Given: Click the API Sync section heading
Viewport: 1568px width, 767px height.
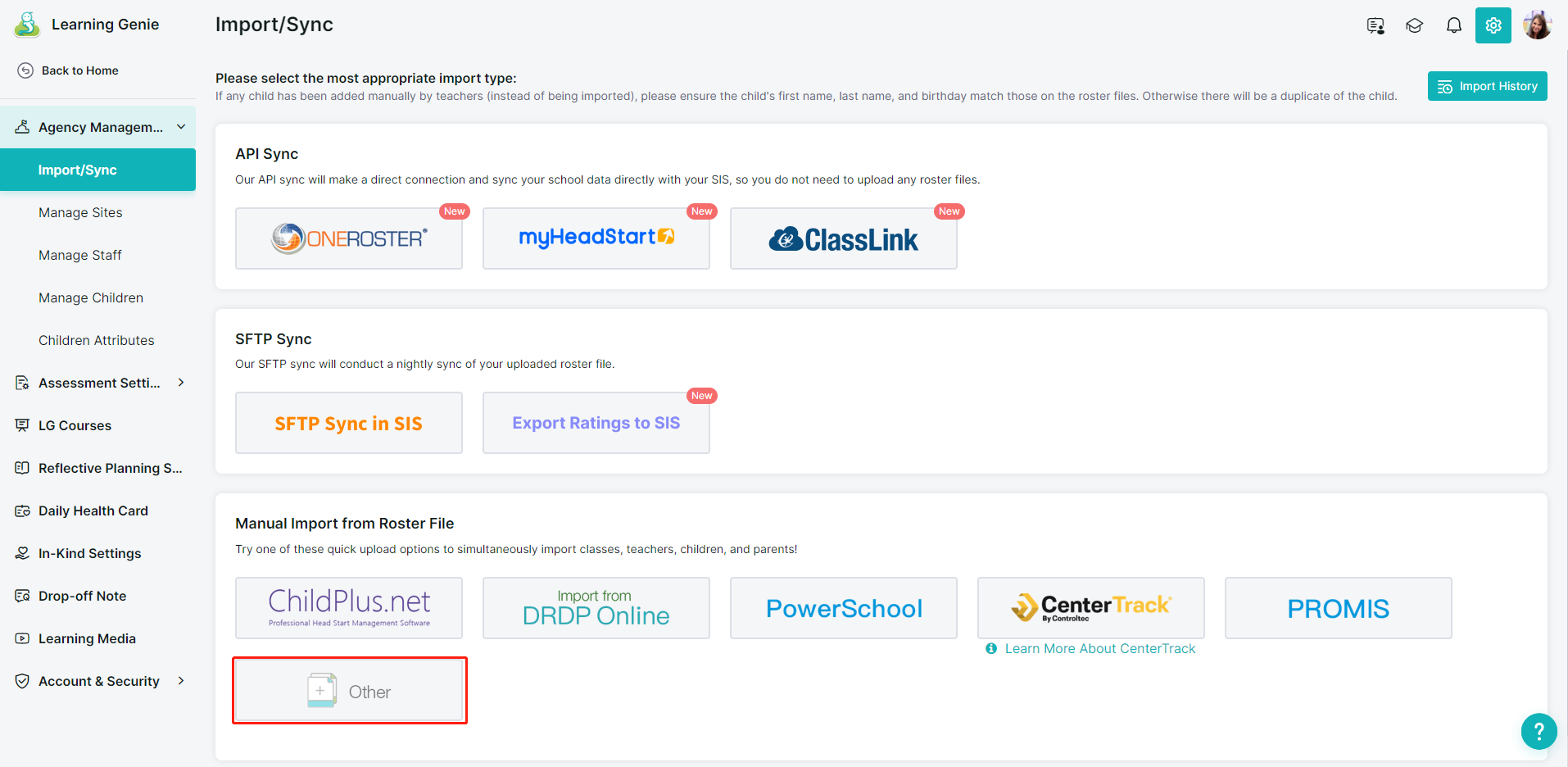Looking at the screenshot, I should tap(267, 154).
